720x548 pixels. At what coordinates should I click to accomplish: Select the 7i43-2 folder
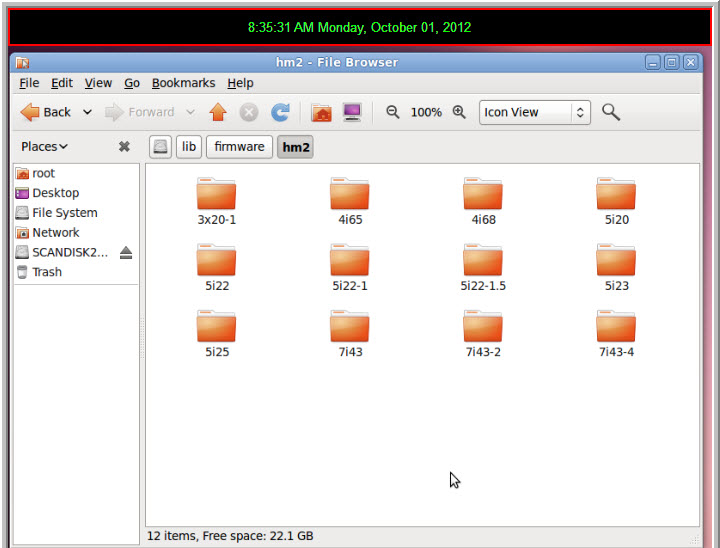[x=483, y=333]
